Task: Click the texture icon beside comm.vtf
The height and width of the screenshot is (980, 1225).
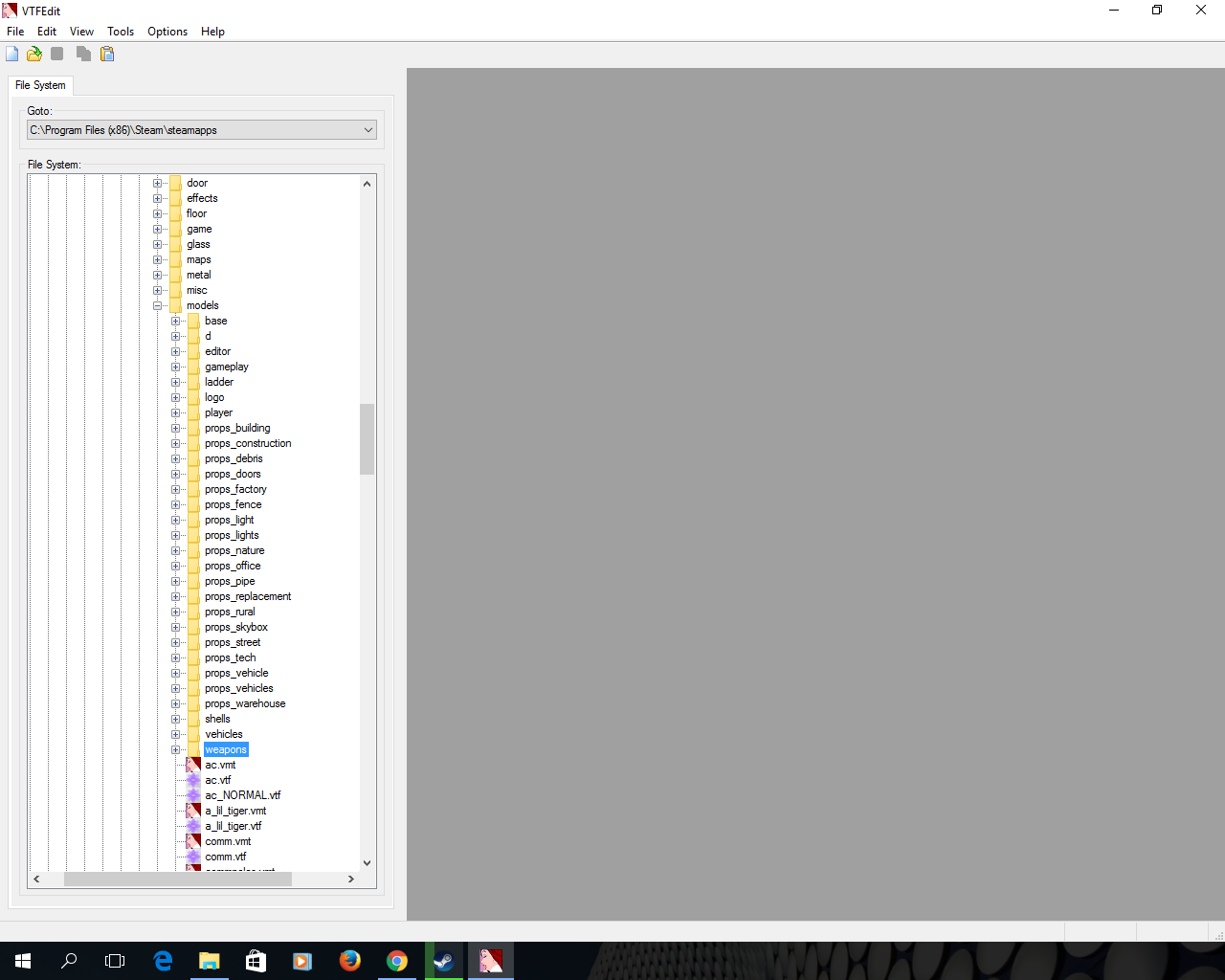Action: tap(193, 857)
